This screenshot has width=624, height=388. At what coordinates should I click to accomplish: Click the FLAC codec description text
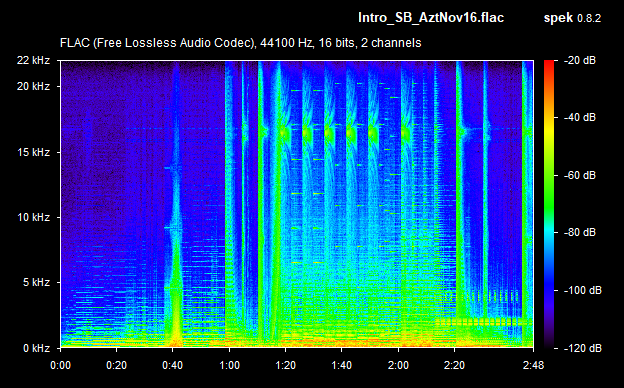coord(240,43)
